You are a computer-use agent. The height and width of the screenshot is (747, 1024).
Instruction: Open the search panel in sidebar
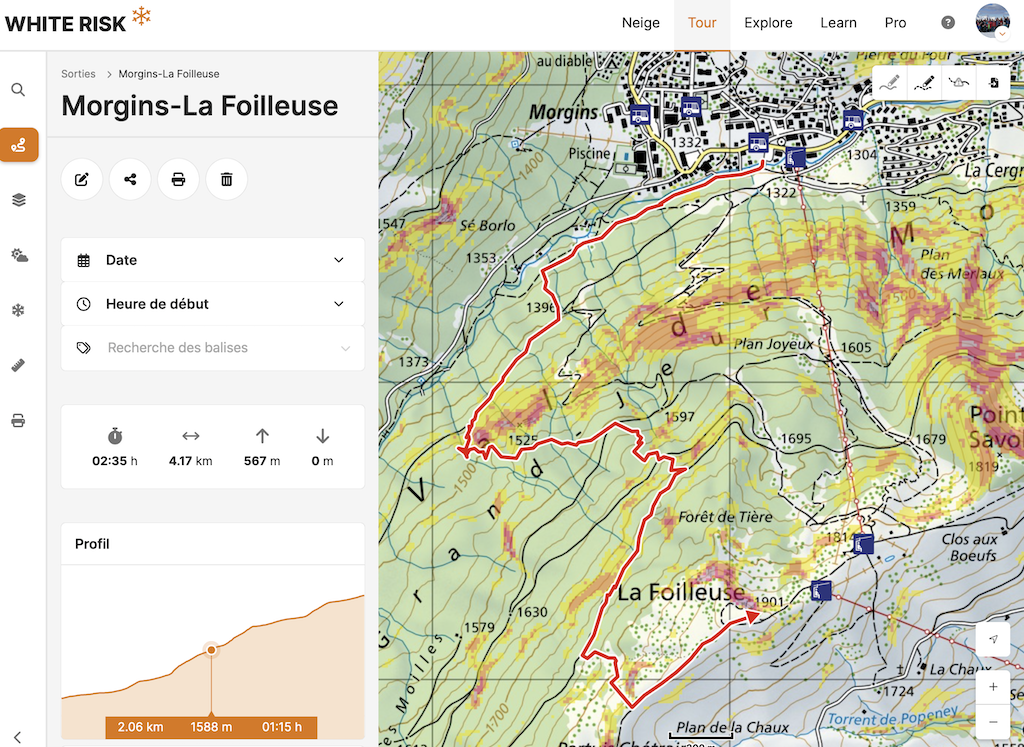[x=18, y=90]
